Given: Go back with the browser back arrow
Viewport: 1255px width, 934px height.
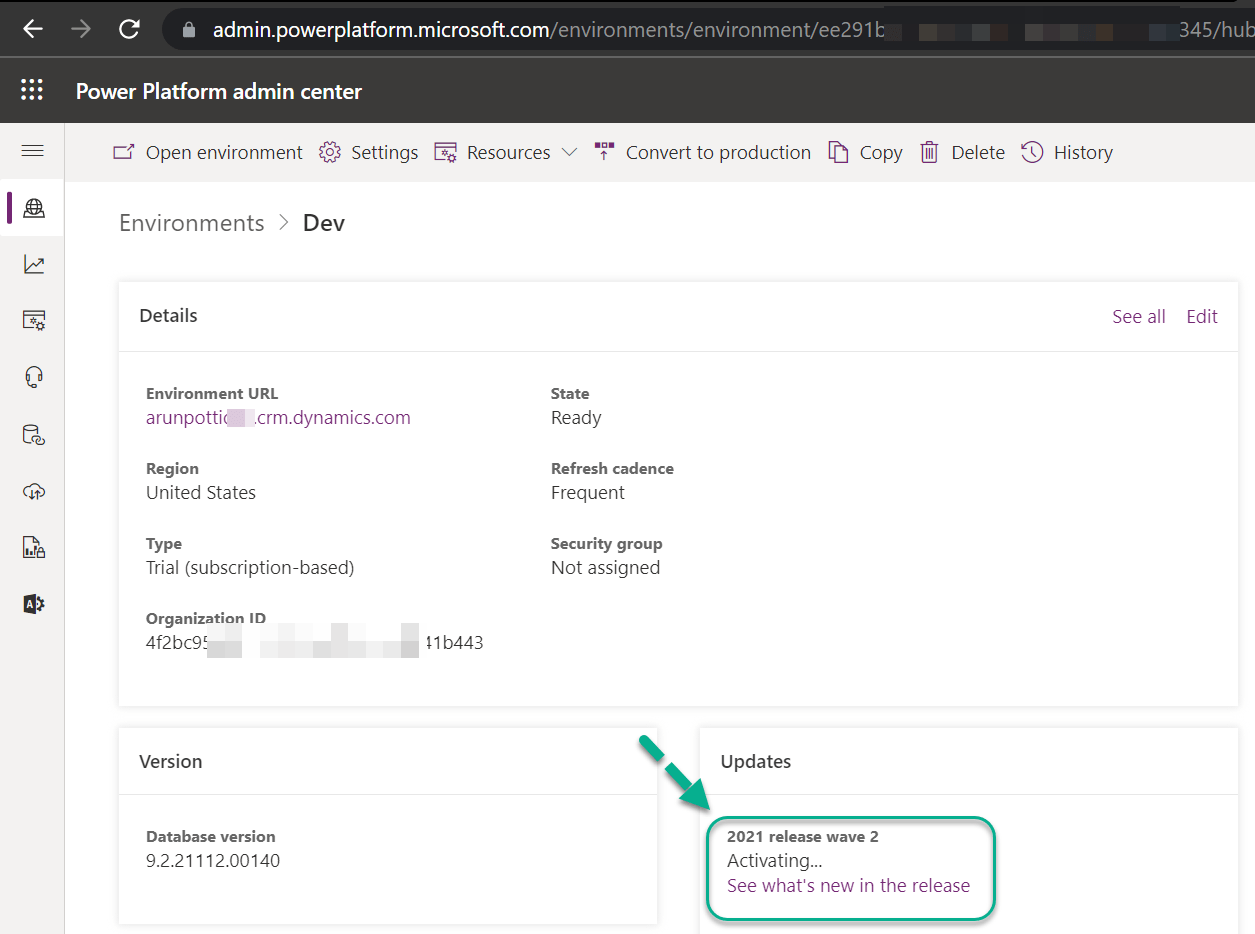Looking at the screenshot, I should [33, 29].
